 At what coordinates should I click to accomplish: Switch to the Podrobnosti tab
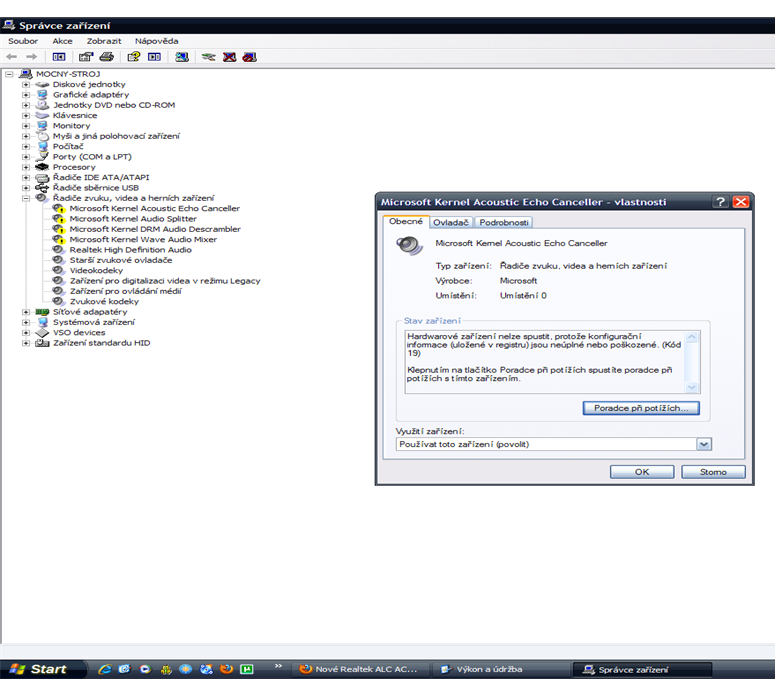point(503,222)
